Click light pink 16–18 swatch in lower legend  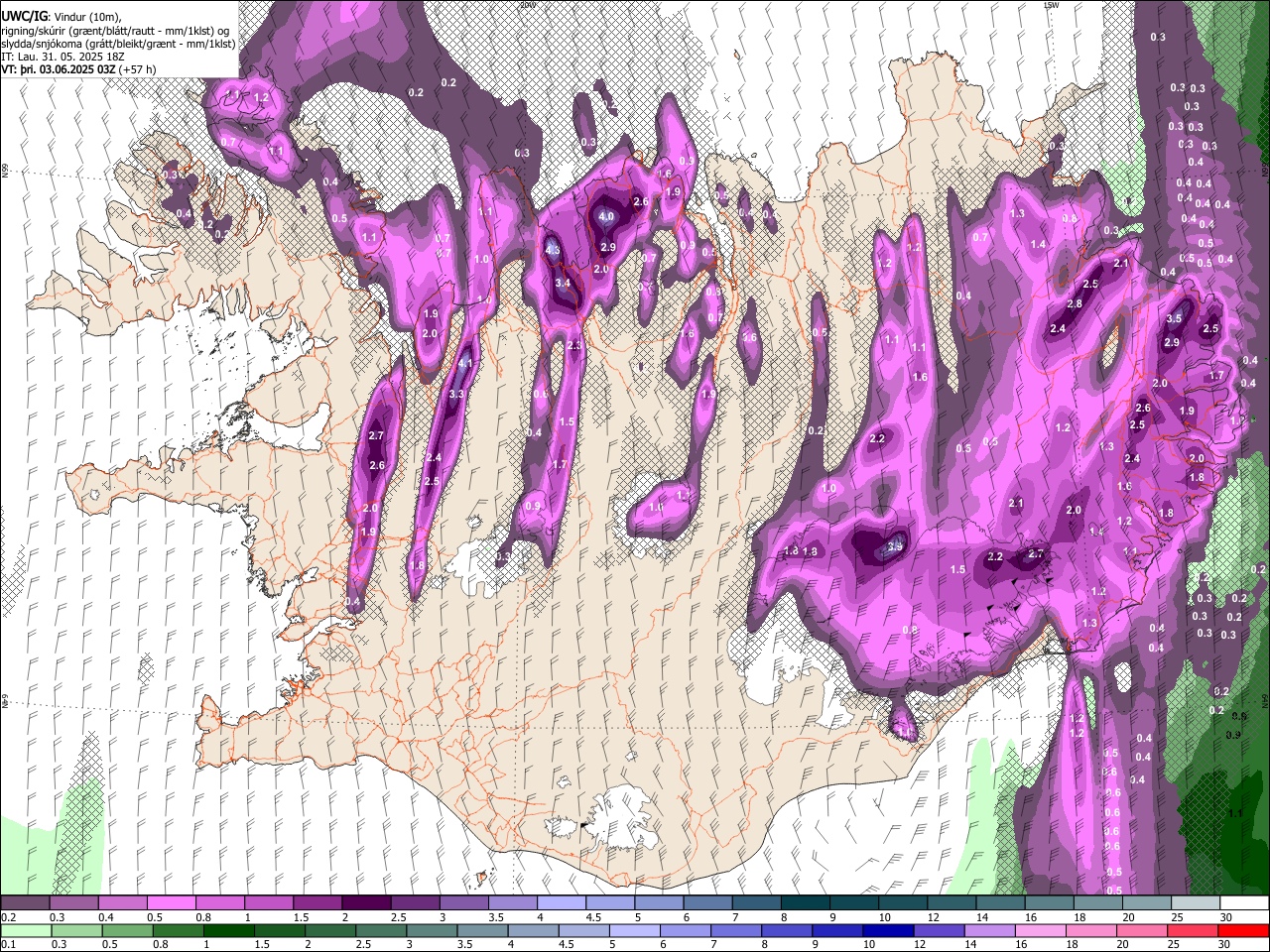[1039, 931]
